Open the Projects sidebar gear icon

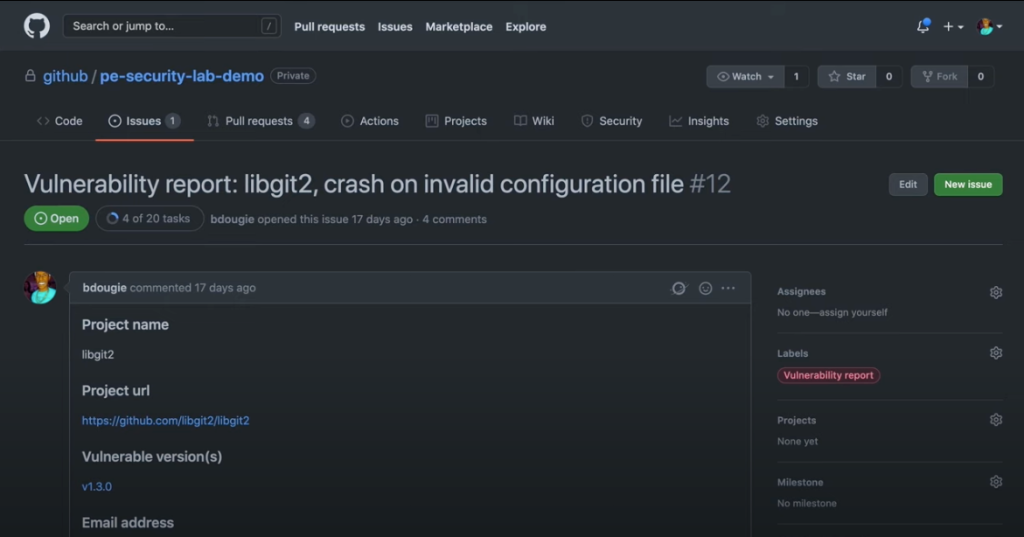tap(995, 420)
